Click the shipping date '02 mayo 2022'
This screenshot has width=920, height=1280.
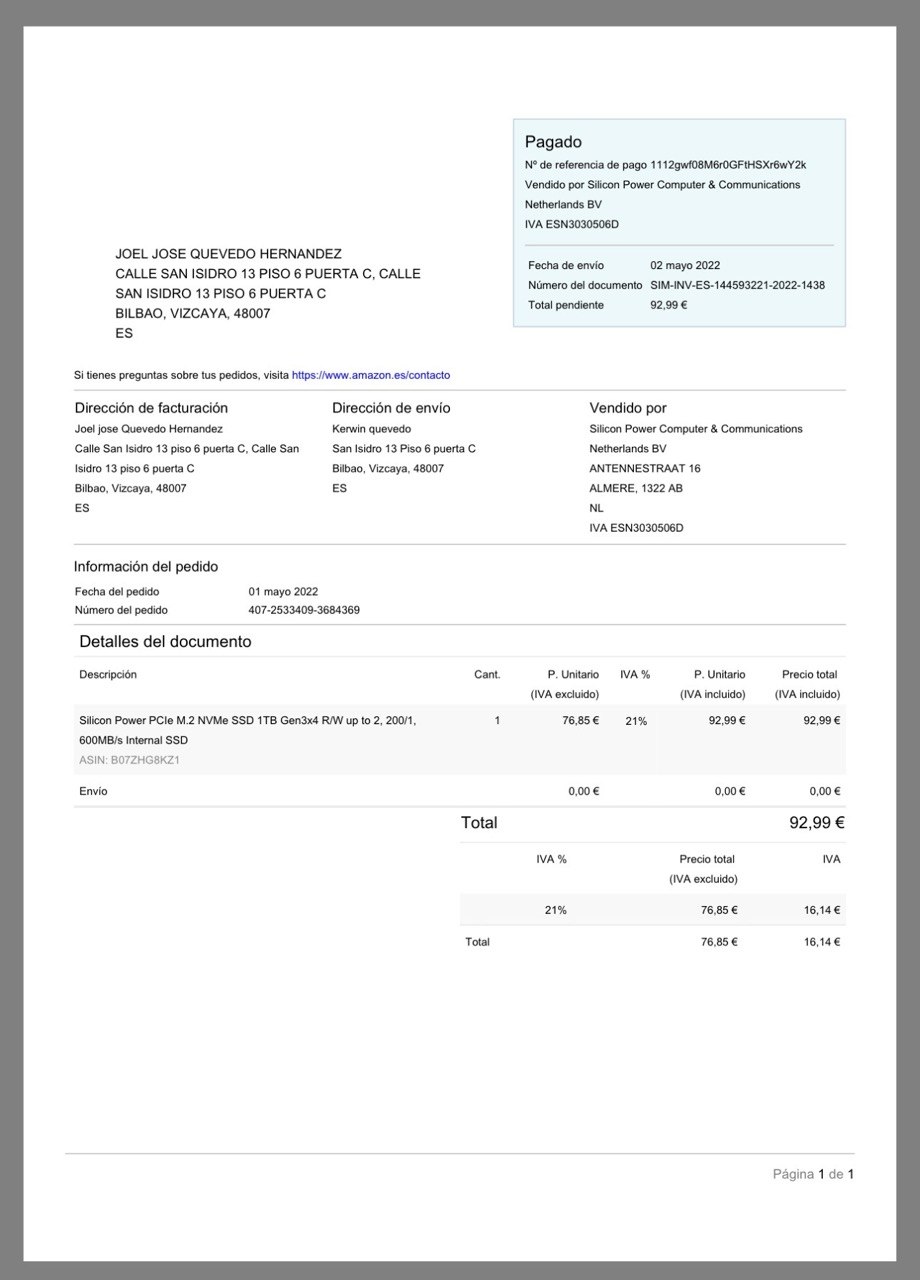685,265
